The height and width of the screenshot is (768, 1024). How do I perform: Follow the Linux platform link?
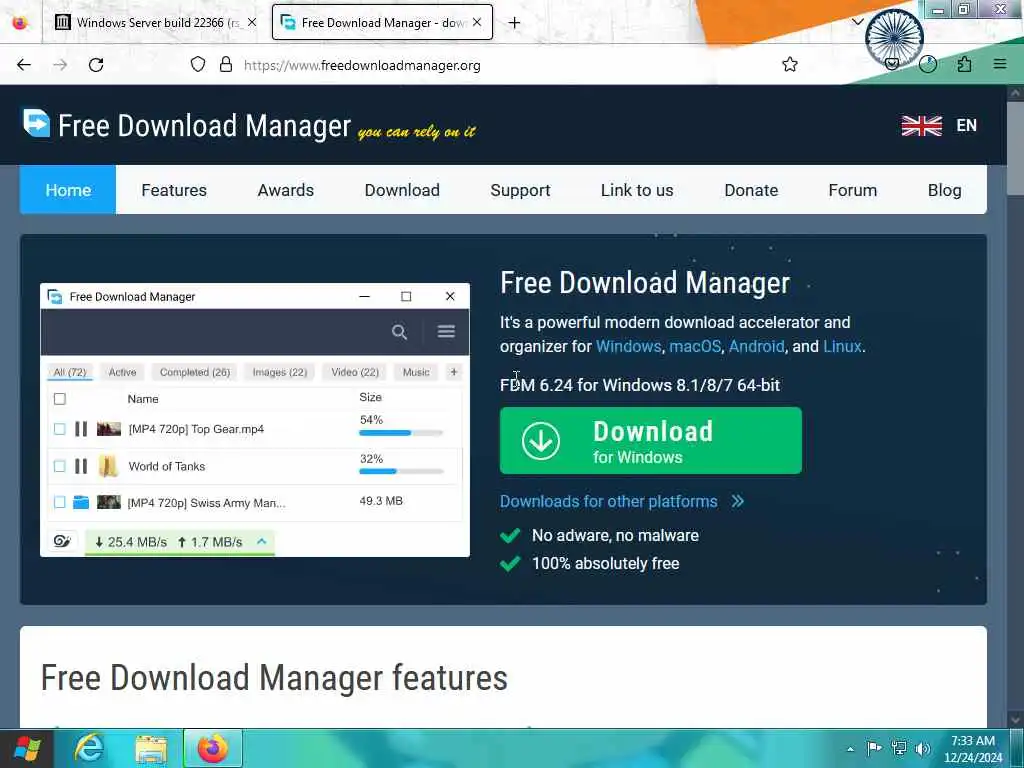tap(842, 346)
